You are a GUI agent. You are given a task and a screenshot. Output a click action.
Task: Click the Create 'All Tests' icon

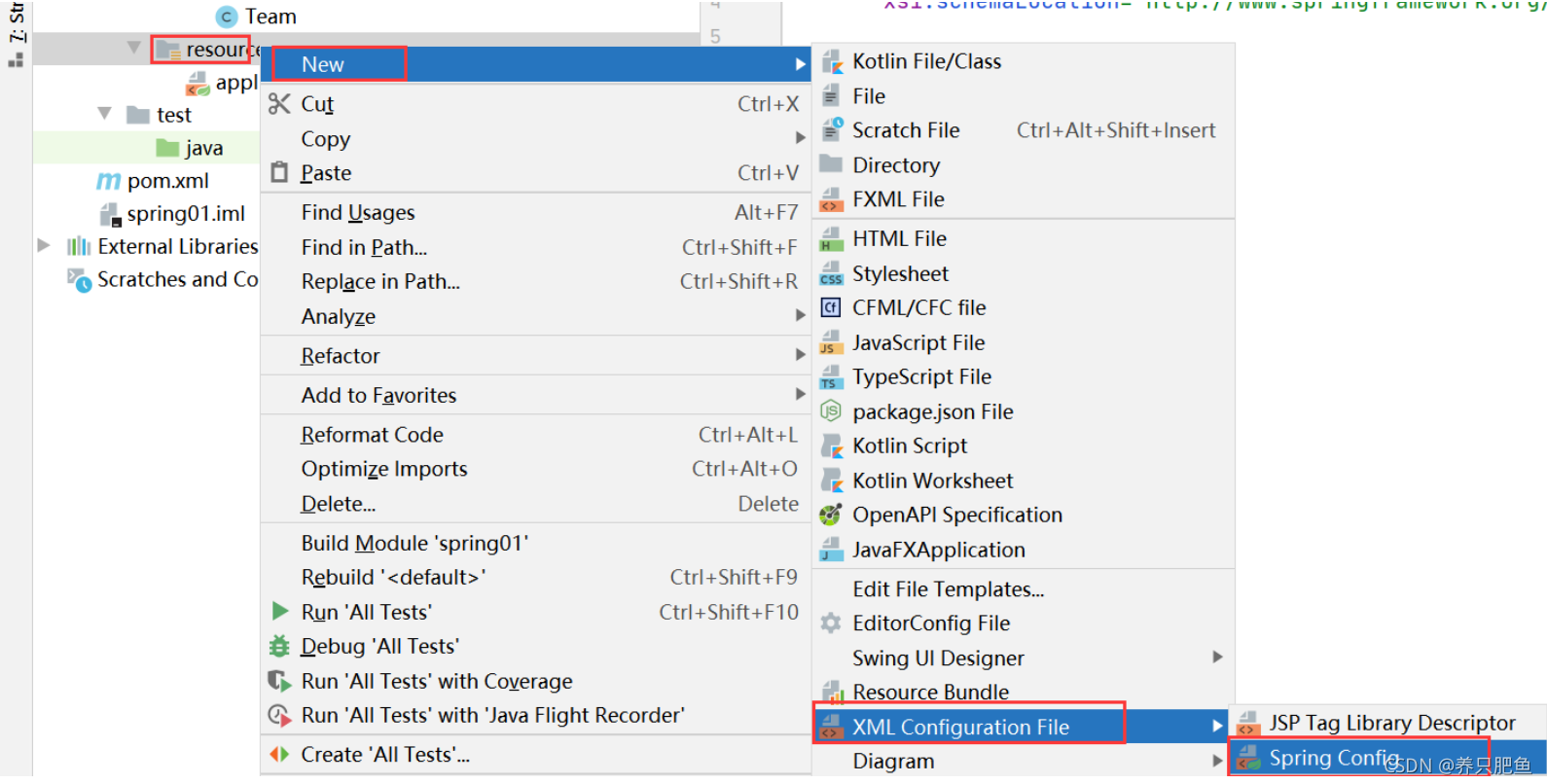(279, 755)
